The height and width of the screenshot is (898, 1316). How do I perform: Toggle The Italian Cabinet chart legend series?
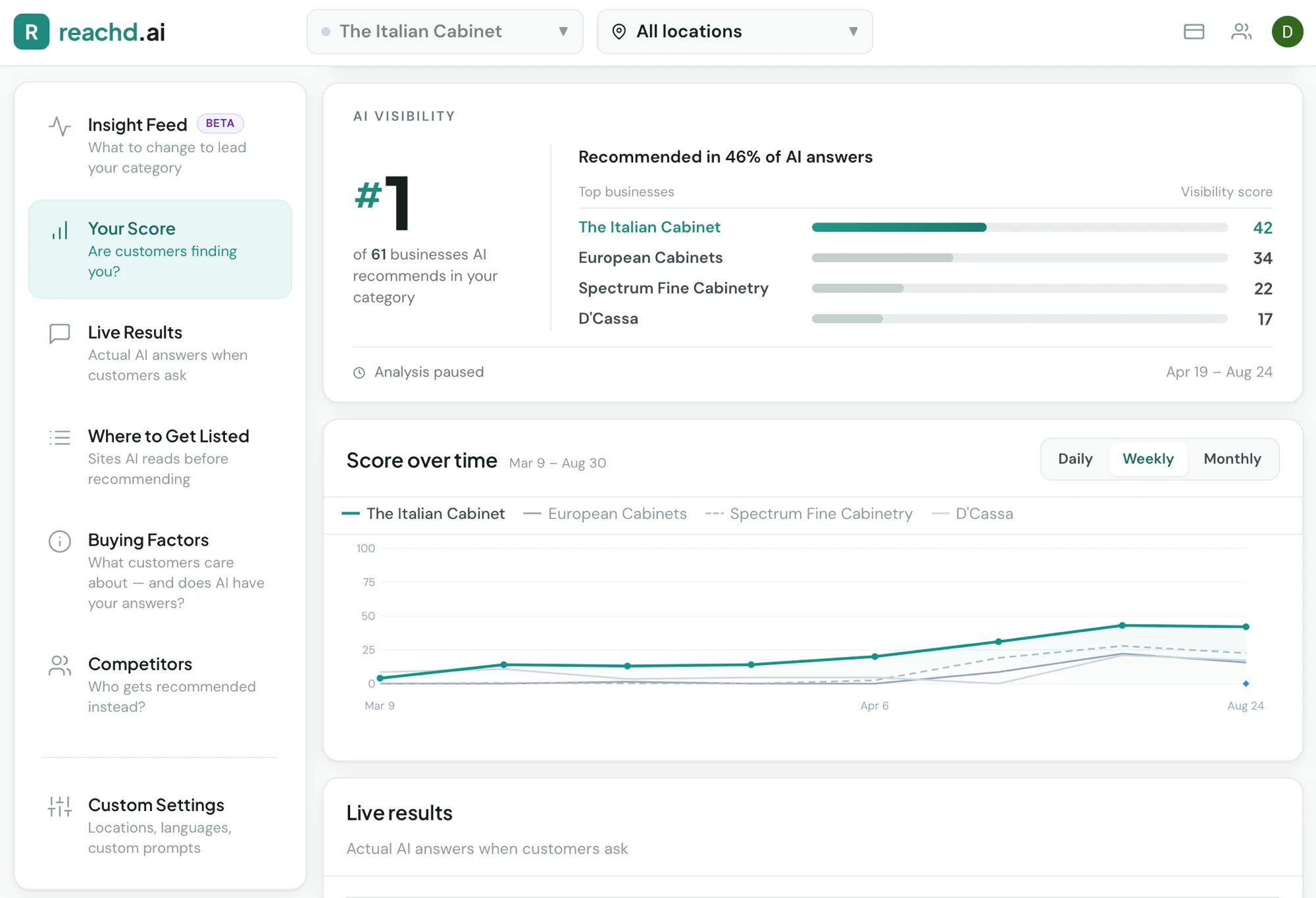click(x=423, y=514)
